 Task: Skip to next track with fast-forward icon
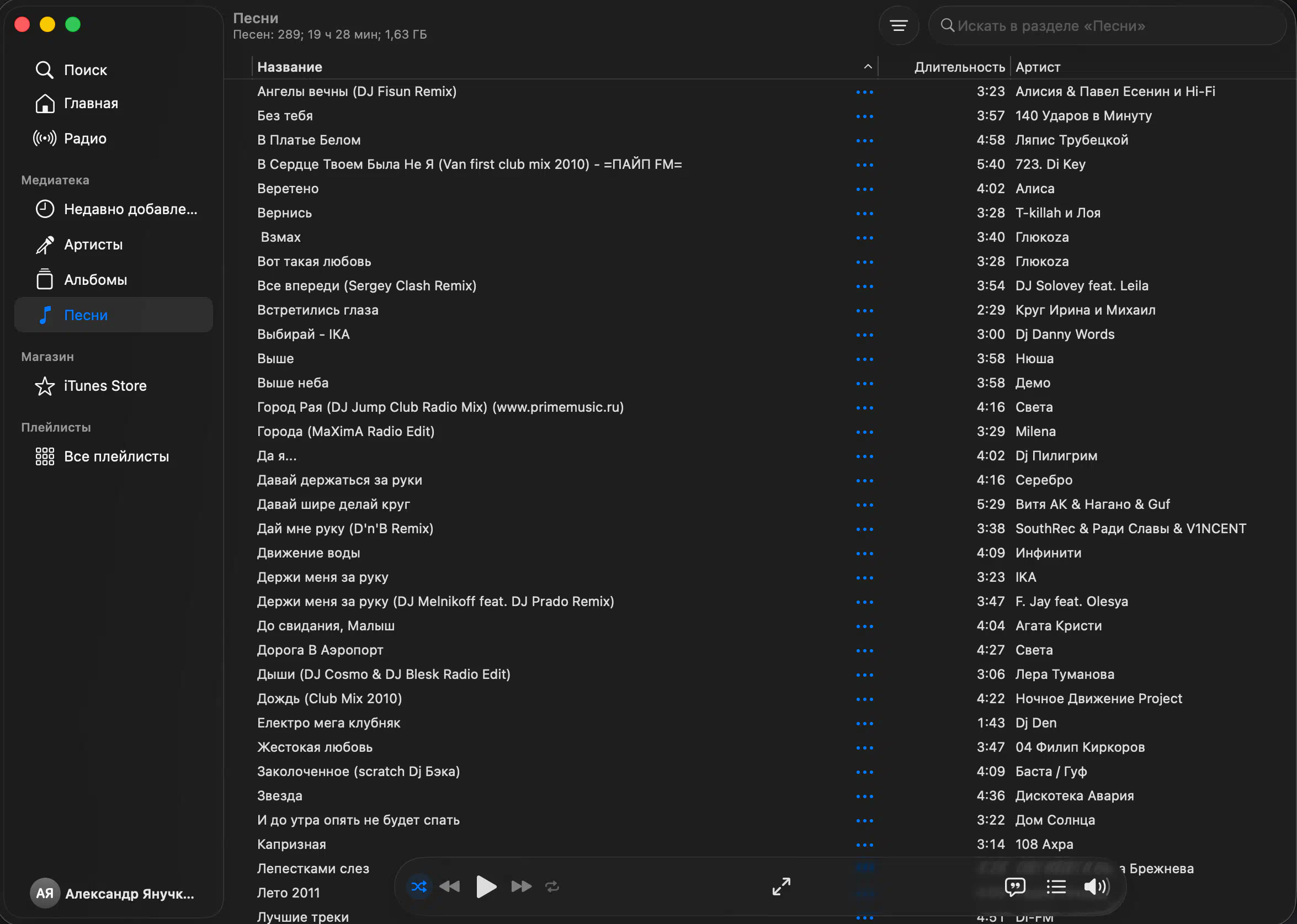pos(520,886)
